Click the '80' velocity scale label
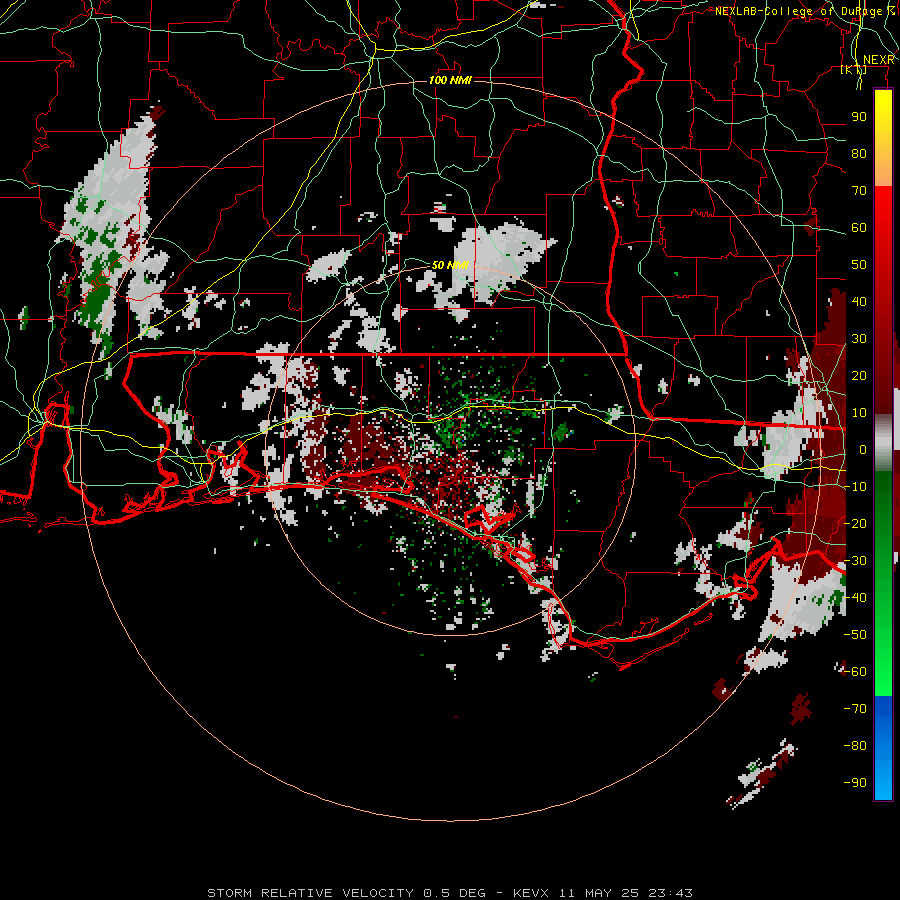900x900 pixels. coord(859,153)
